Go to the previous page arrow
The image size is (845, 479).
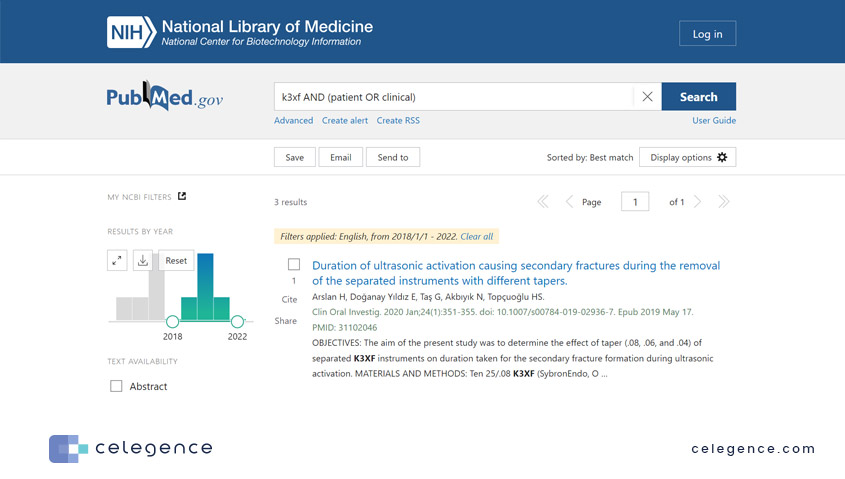(569, 202)
